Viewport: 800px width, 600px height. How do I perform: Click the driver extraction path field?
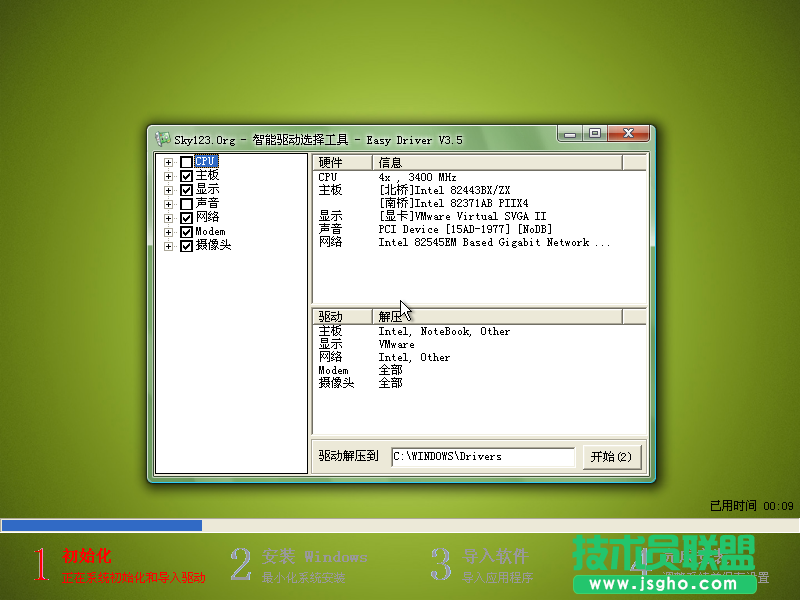pos(483,457)
